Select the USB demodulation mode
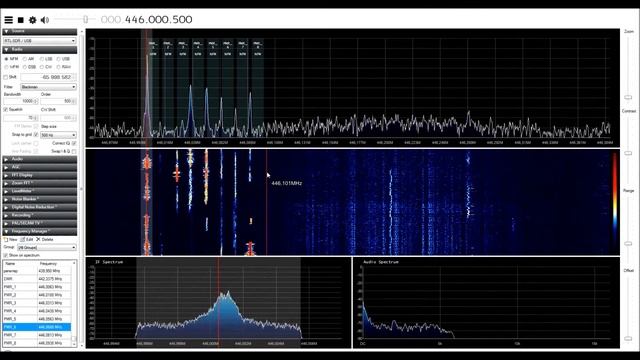640x360 pixels. pyautogui.click(x=63, y=59)
